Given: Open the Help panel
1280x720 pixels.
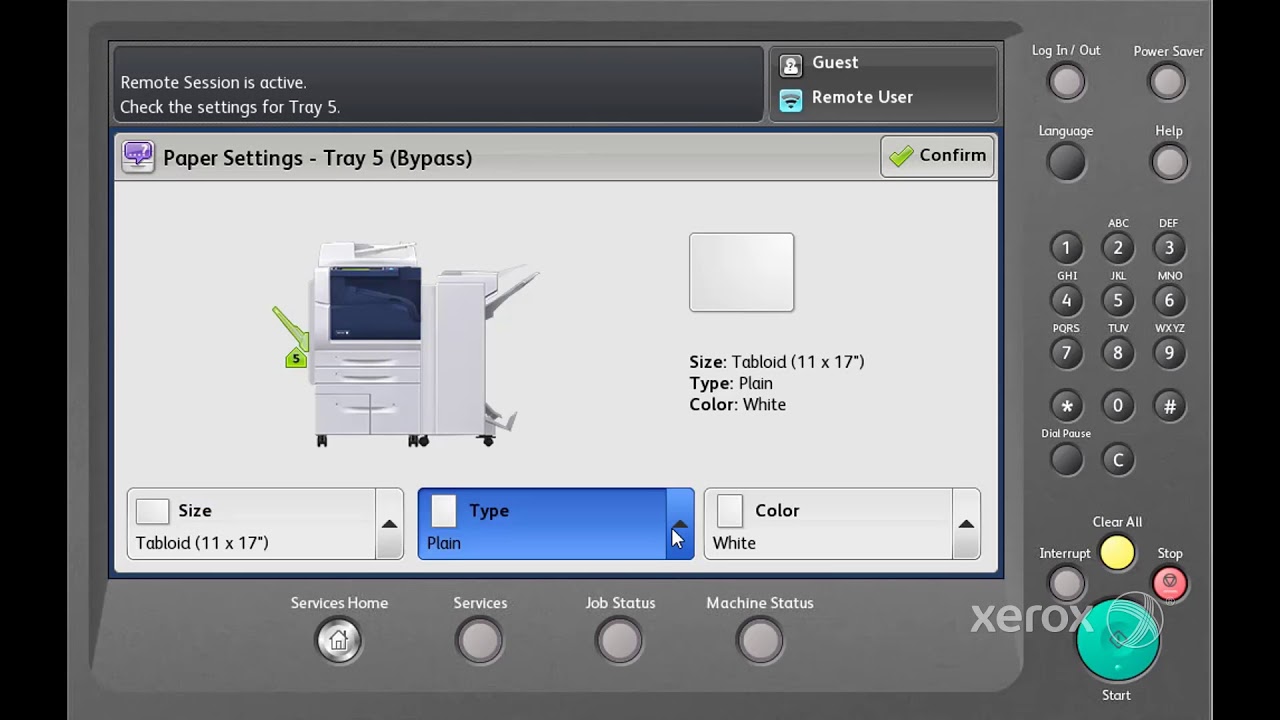Looking at the screenshot, I should click(x=1170, y=160).
